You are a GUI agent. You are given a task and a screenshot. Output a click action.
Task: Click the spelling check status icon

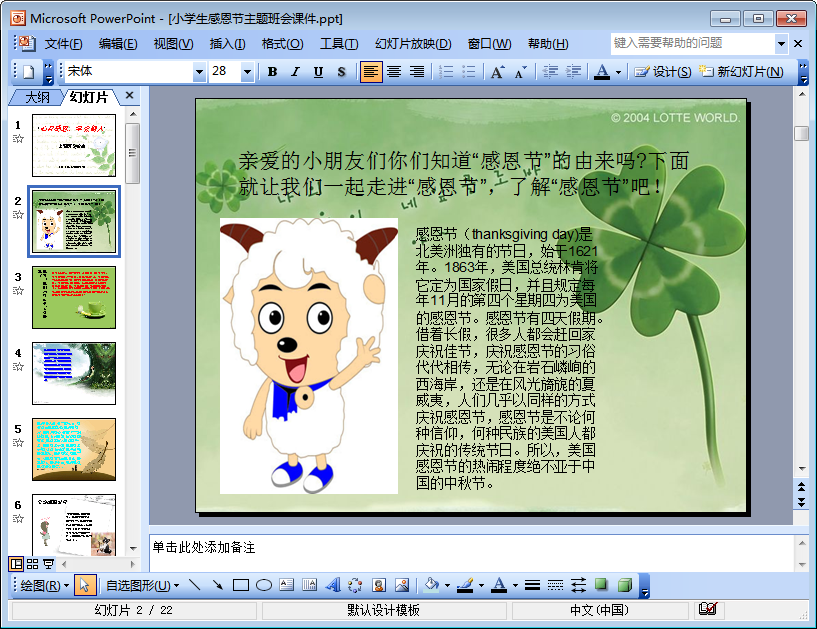708,609
